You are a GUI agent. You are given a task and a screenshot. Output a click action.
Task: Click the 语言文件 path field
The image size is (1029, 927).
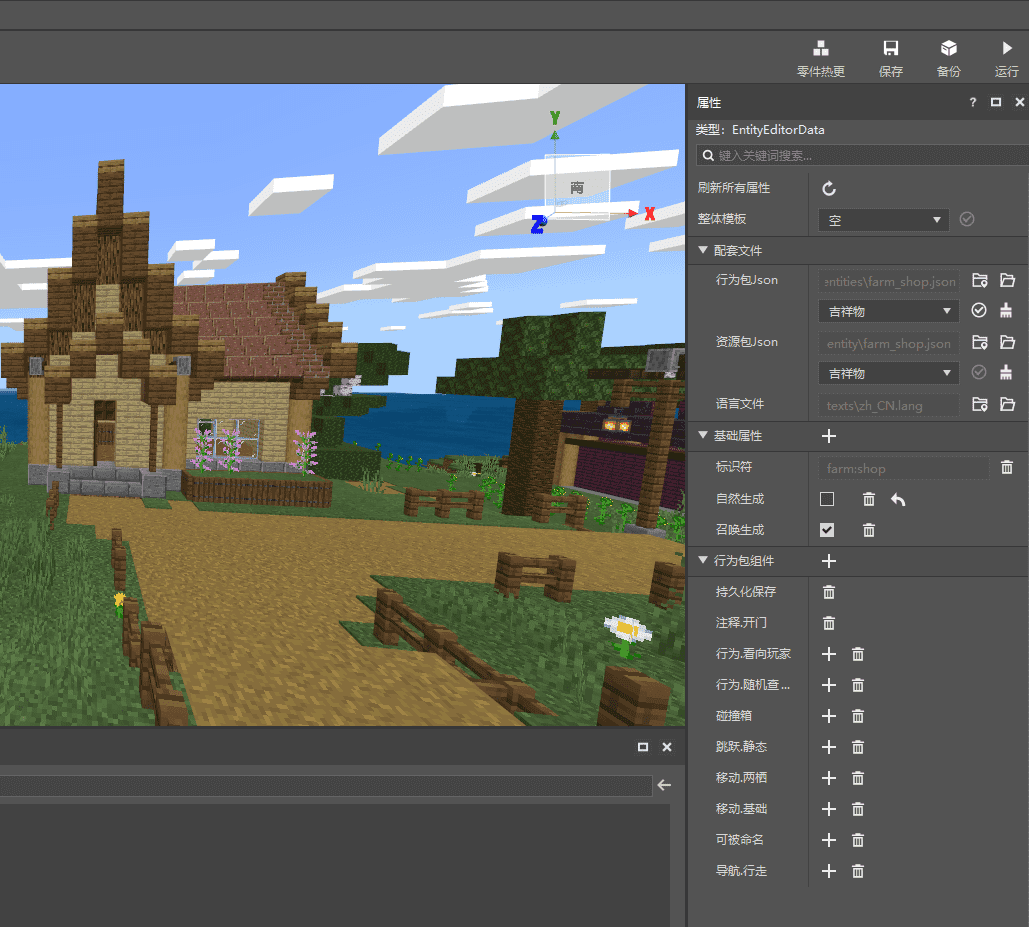coord(889,405)
